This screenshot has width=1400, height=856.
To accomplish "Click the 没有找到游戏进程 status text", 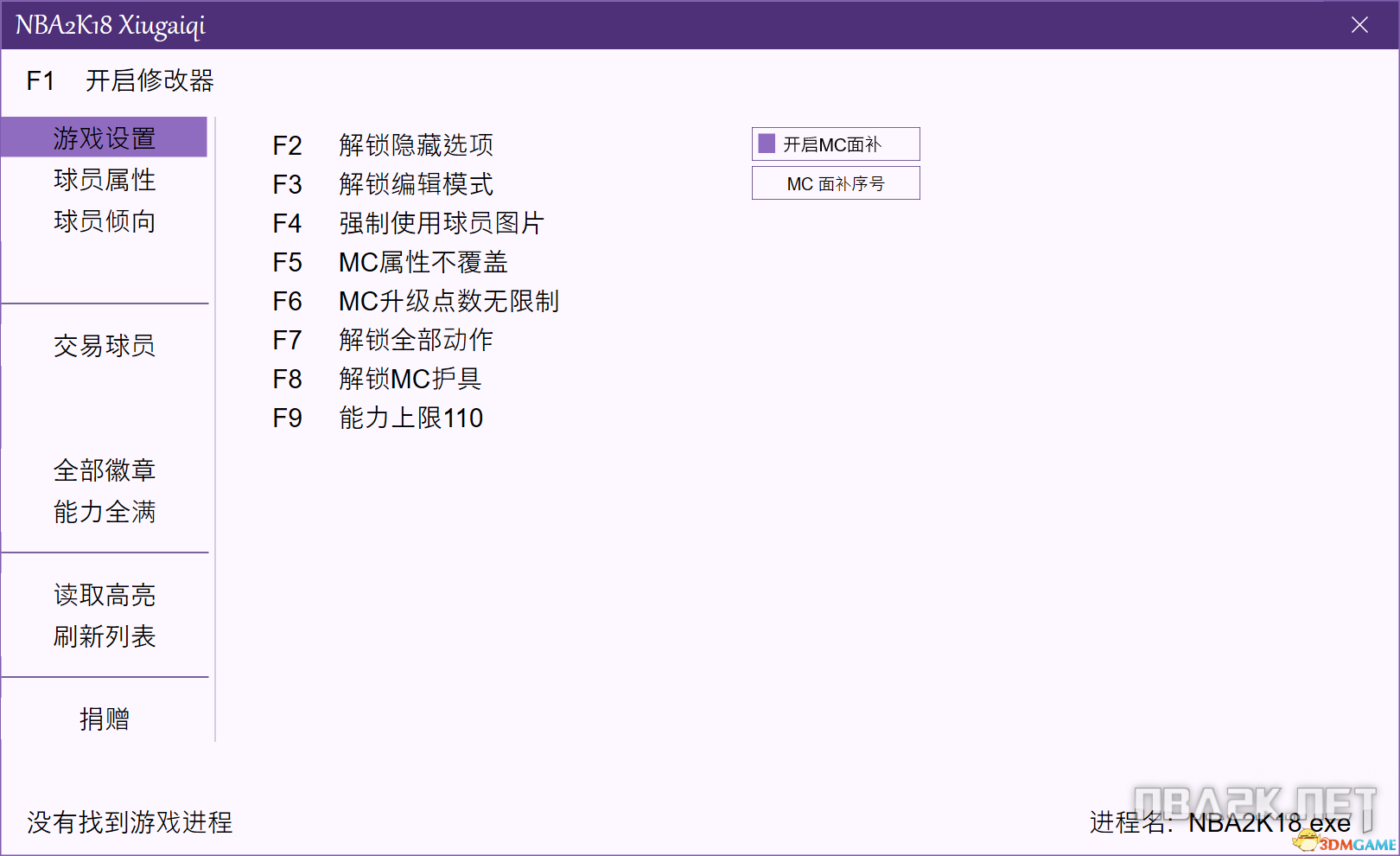I will click(130, 822).
